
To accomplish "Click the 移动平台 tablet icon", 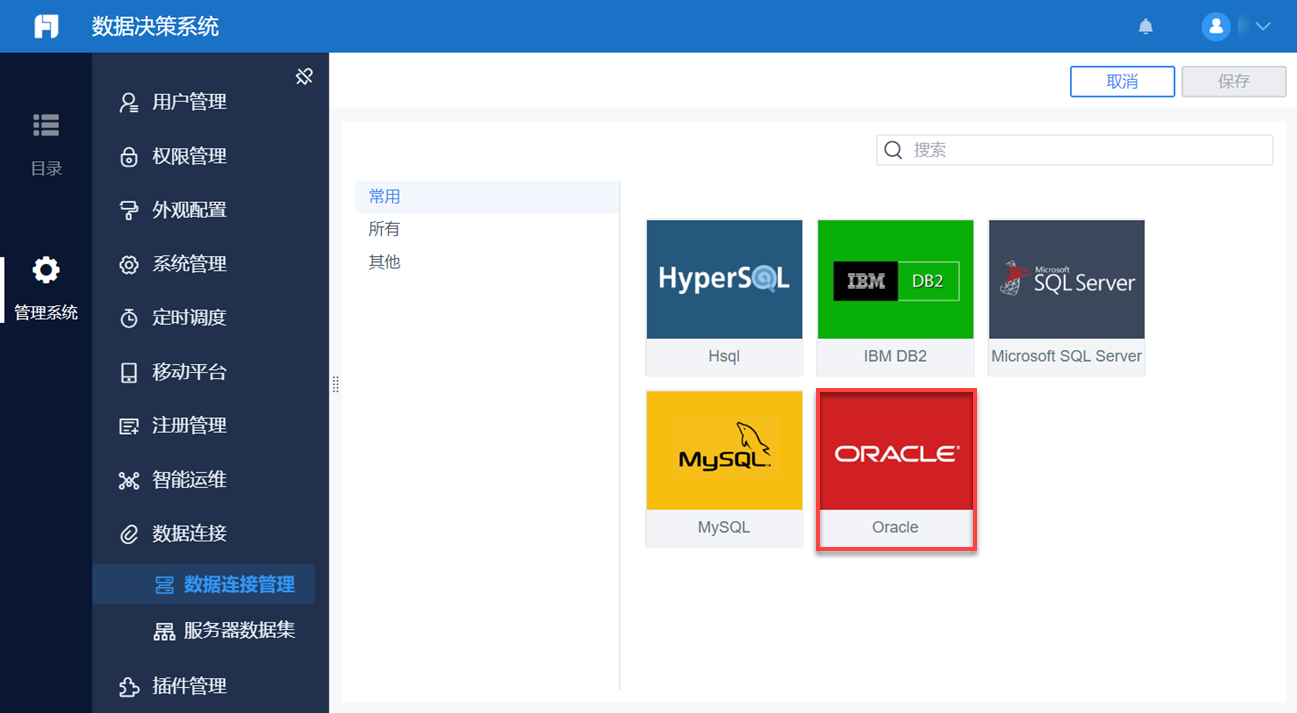I will click(129, 372).
